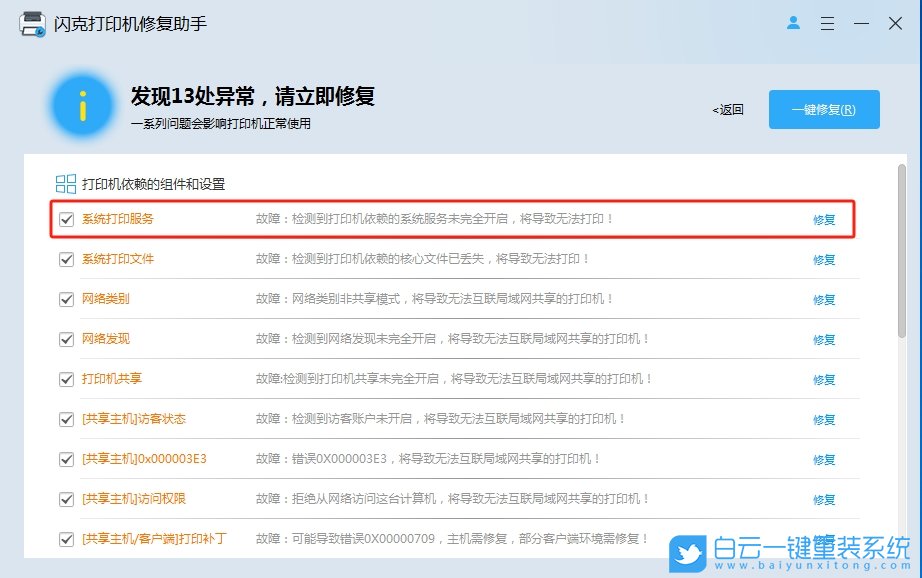Click 修复 for the 0x000003E3 error
Screen dimensions: 922x578
822,459
